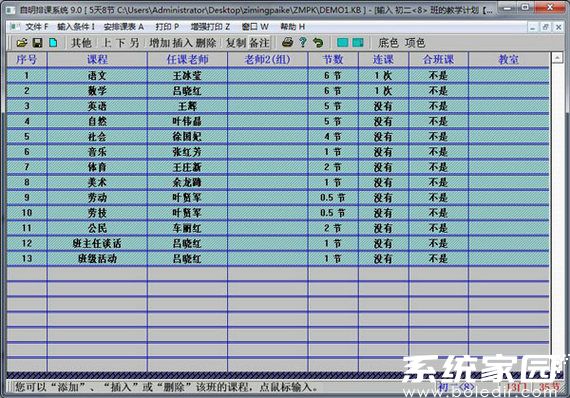This screenshot has height=398, width=570.
Task: Select the 劳动 course cell
Action: 97,198
